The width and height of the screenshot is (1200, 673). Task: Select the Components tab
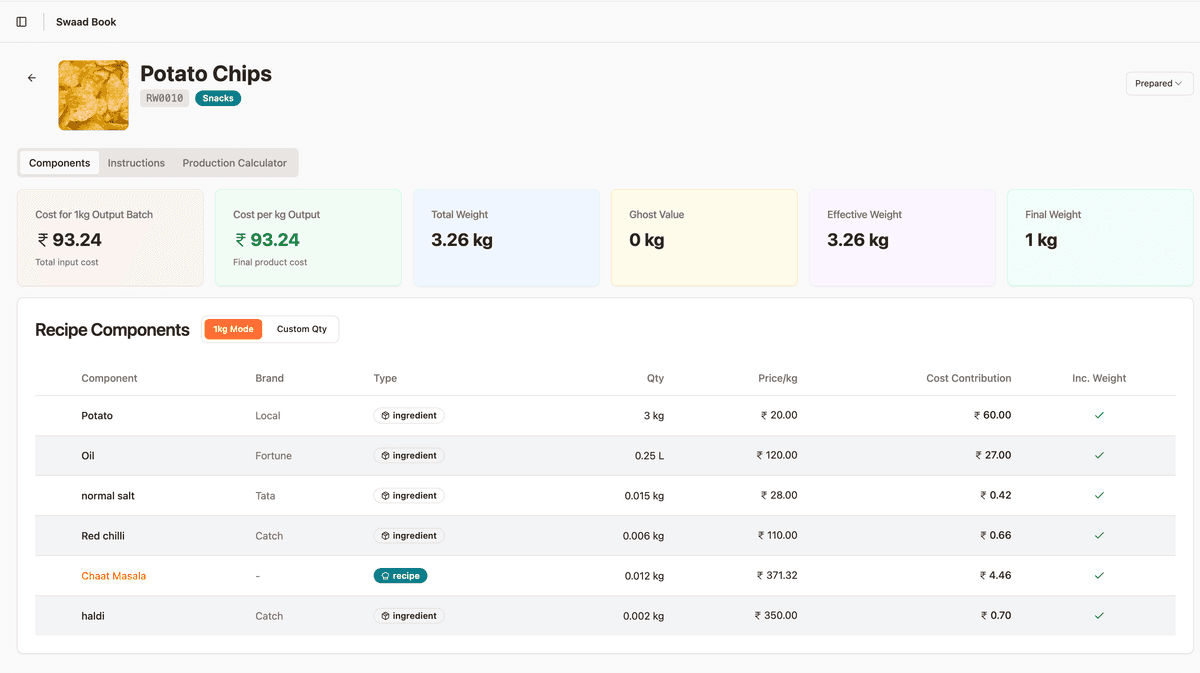[59, 163]
